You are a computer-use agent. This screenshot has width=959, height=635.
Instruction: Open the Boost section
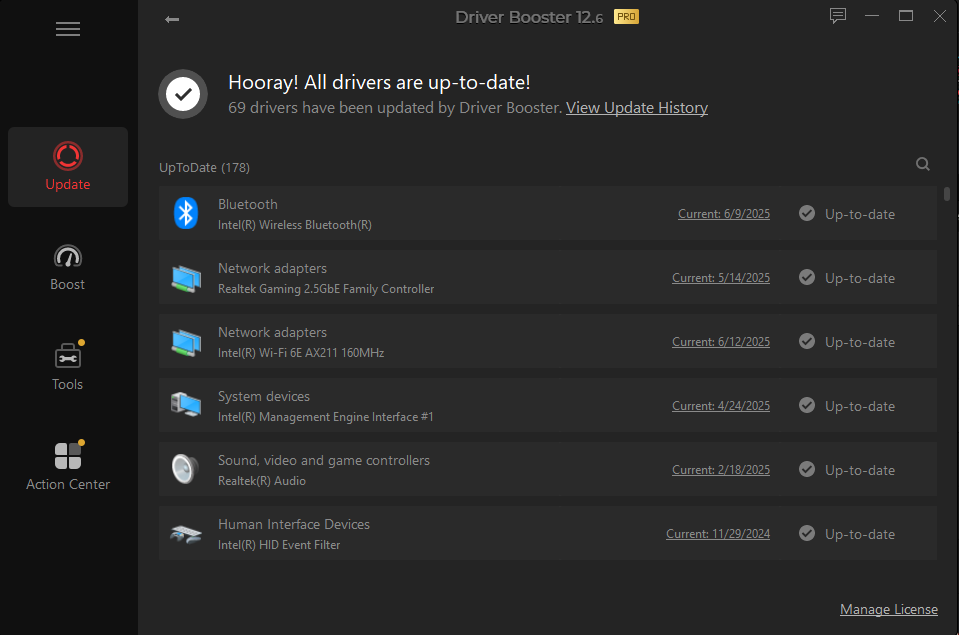(x=67, y=267)
